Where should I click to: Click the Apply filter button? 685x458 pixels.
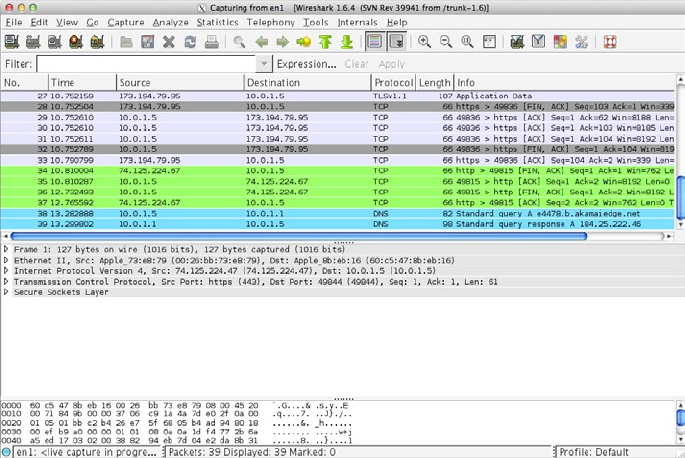pyautogui.click(x=391, y=64)
